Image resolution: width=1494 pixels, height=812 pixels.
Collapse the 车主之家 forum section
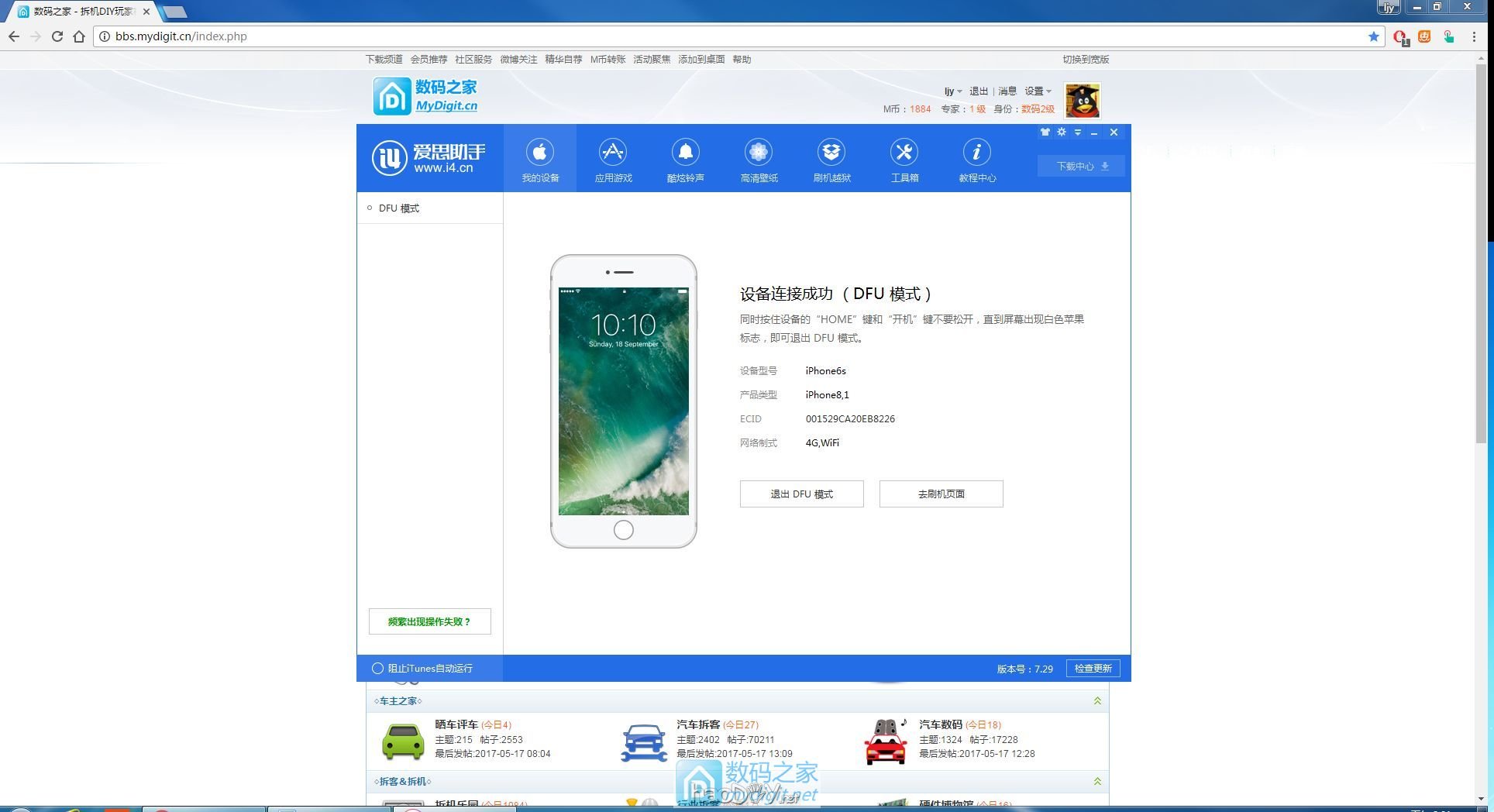click(1097, 701)
